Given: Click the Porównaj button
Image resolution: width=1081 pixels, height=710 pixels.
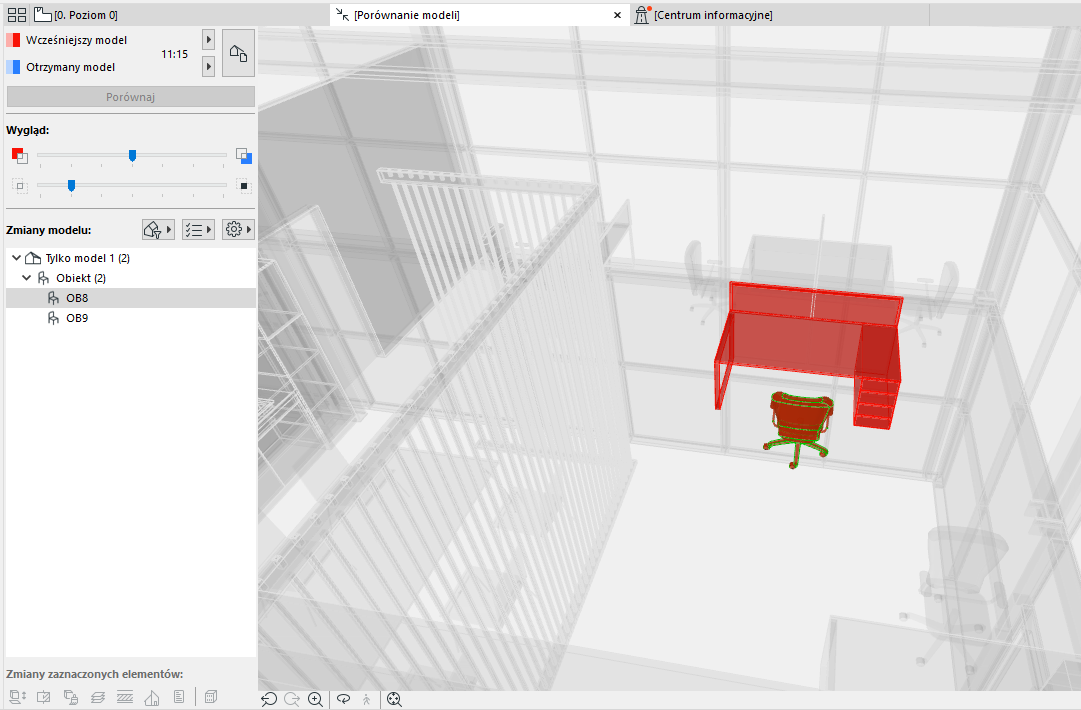Looking at the screenshot, I should coord(130,97).
